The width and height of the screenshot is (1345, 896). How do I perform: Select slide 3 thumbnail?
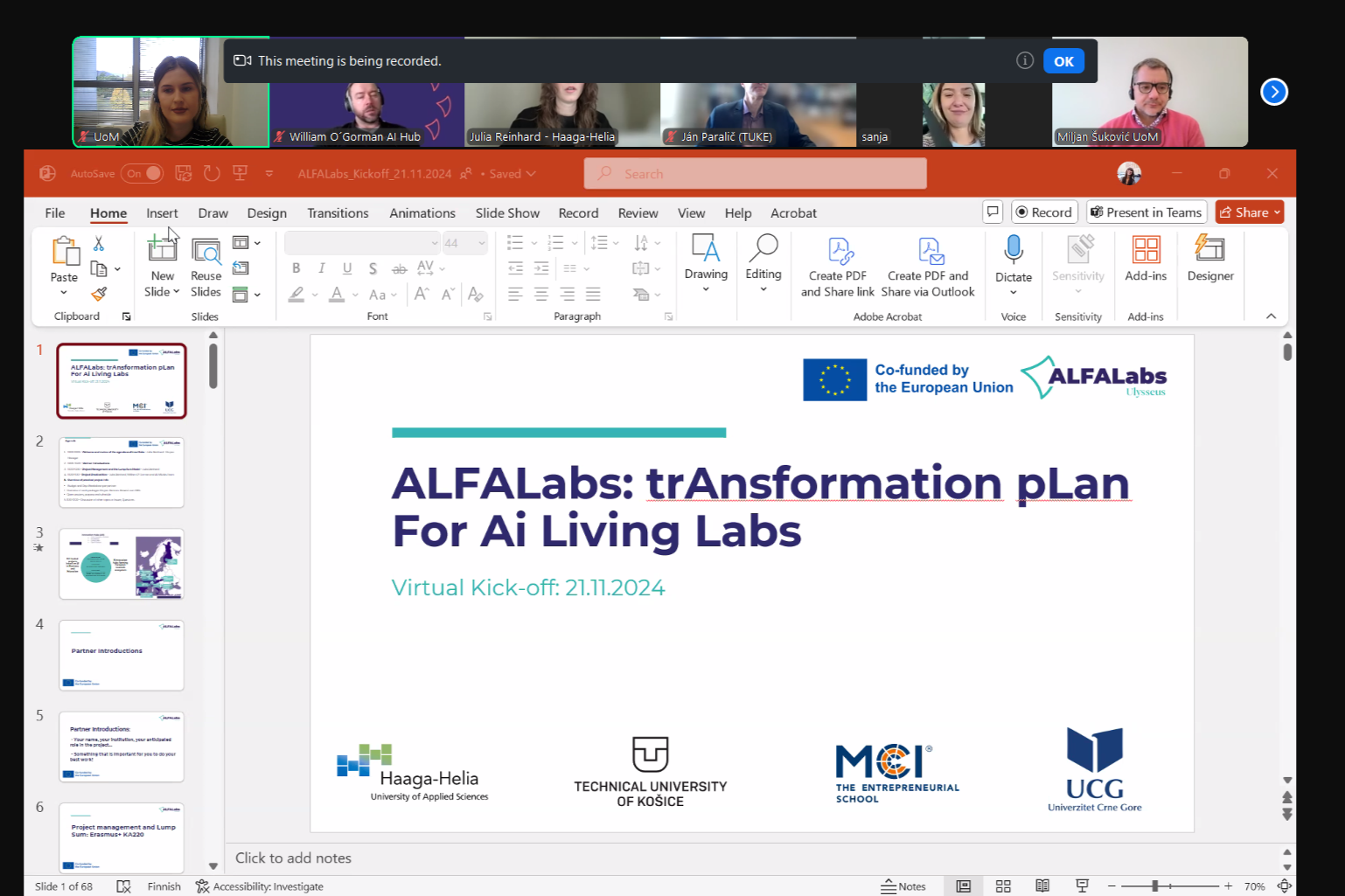click(122, 564)
